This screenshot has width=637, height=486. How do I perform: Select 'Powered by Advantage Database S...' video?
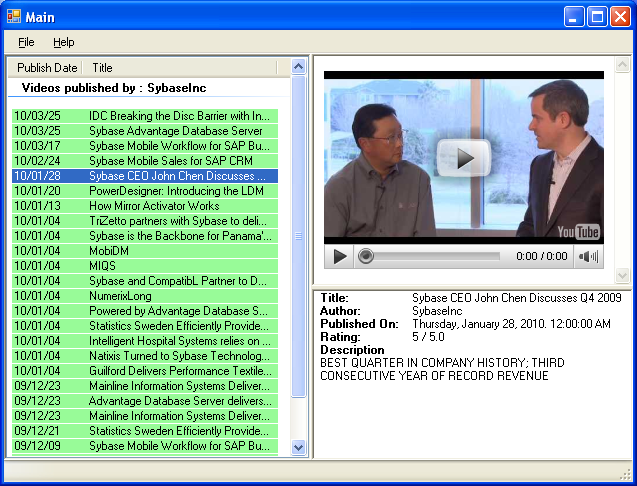pos(145,311)
